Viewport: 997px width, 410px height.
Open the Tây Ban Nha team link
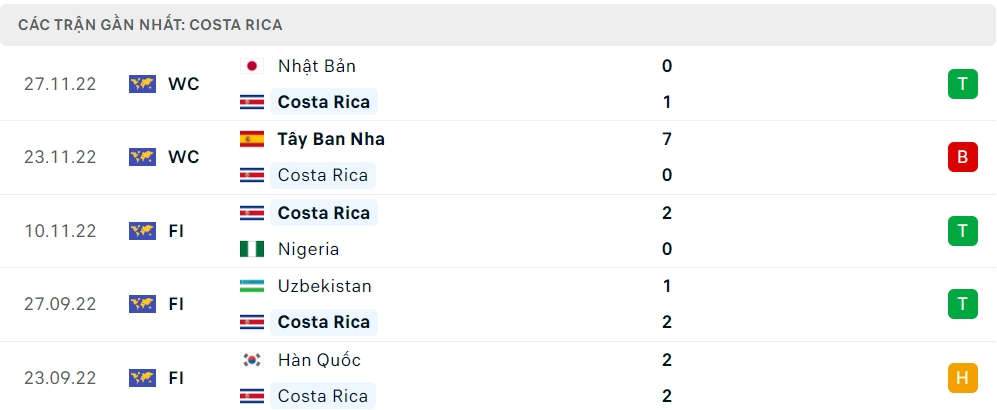(331, 139)
